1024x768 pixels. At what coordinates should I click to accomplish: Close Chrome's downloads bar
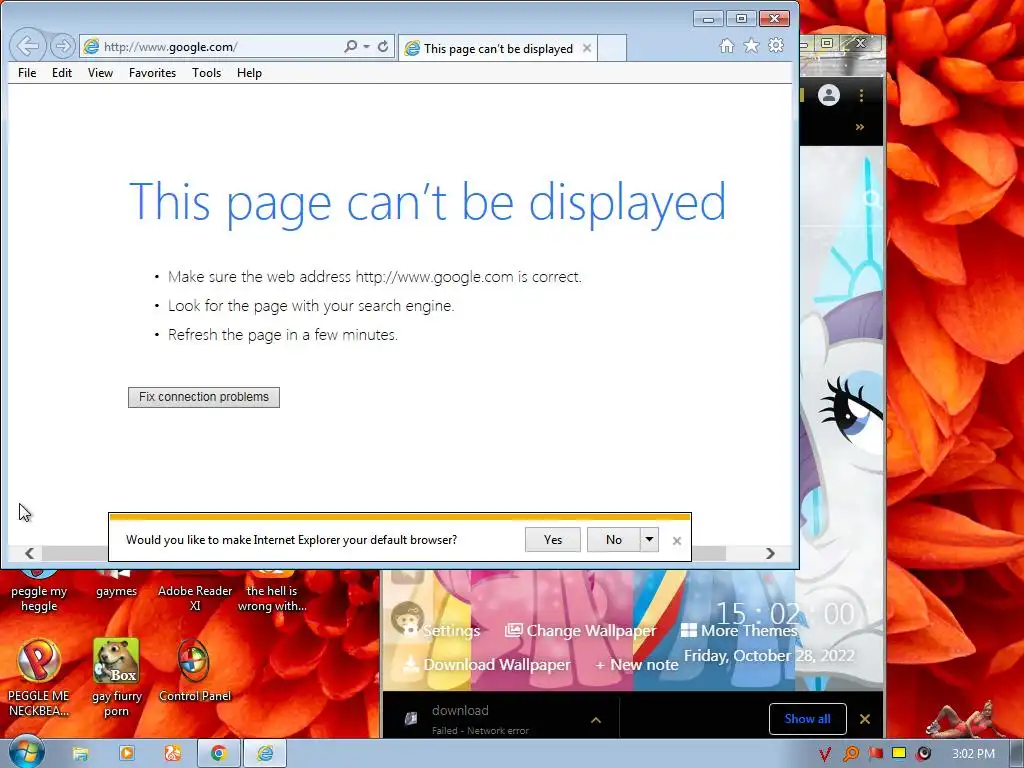point(865,719)
